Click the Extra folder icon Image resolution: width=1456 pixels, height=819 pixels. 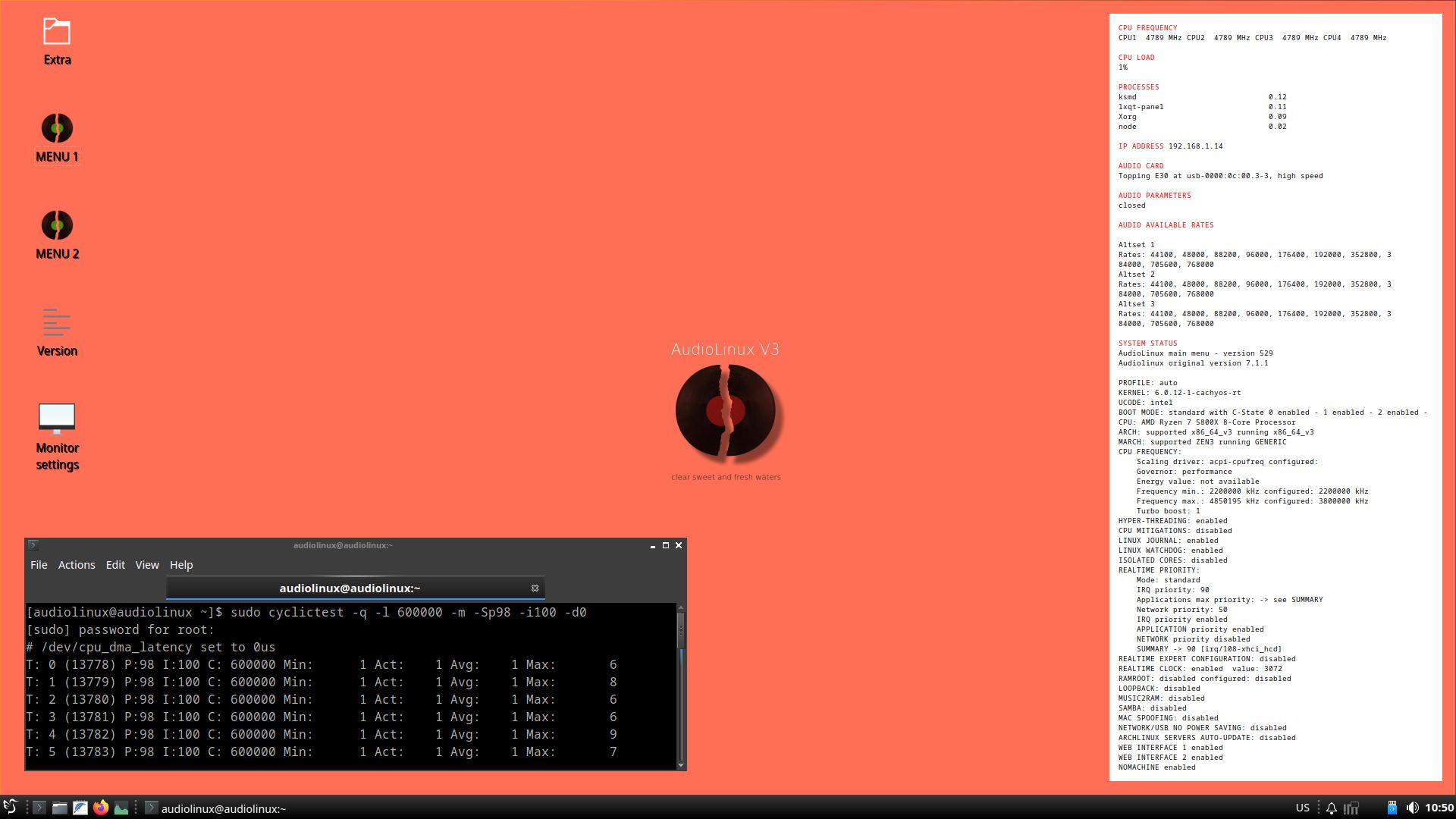tap(56, 31)
